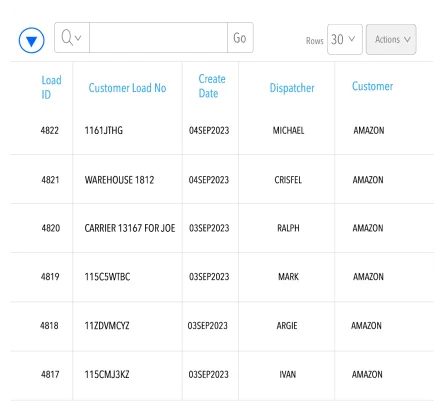Click dispatcher IVAN in last row
Screen dimensions: 441x418
[x=287, y=375]
